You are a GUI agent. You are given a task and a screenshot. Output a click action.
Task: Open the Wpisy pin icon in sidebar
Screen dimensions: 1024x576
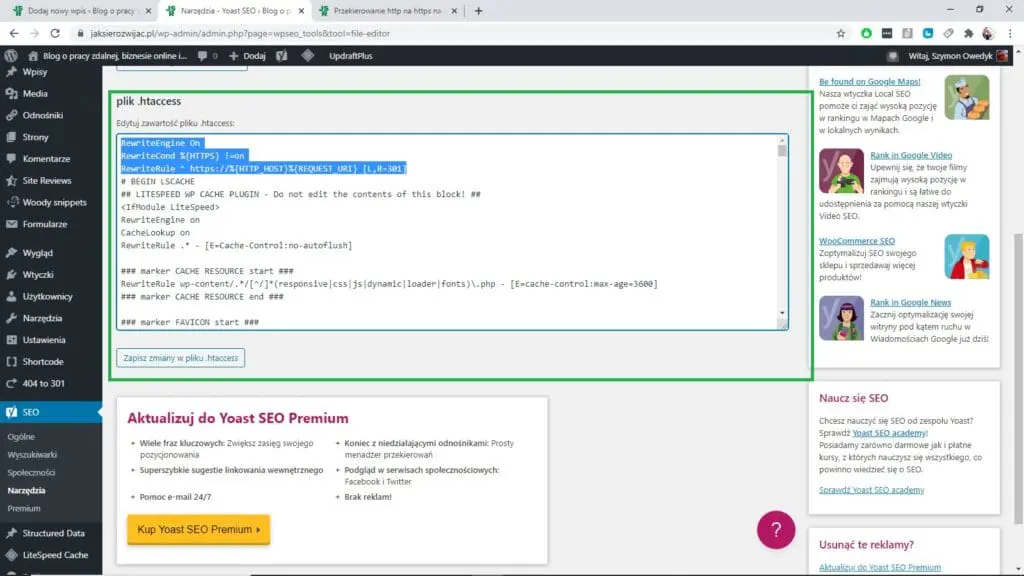point(11,72)
